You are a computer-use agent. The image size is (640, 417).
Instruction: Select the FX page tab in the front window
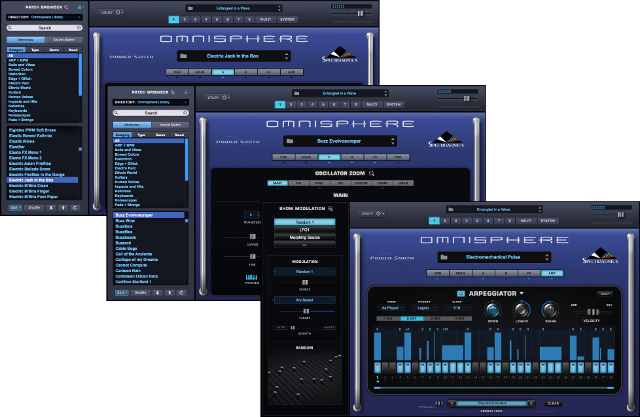[x=529, y=273]
